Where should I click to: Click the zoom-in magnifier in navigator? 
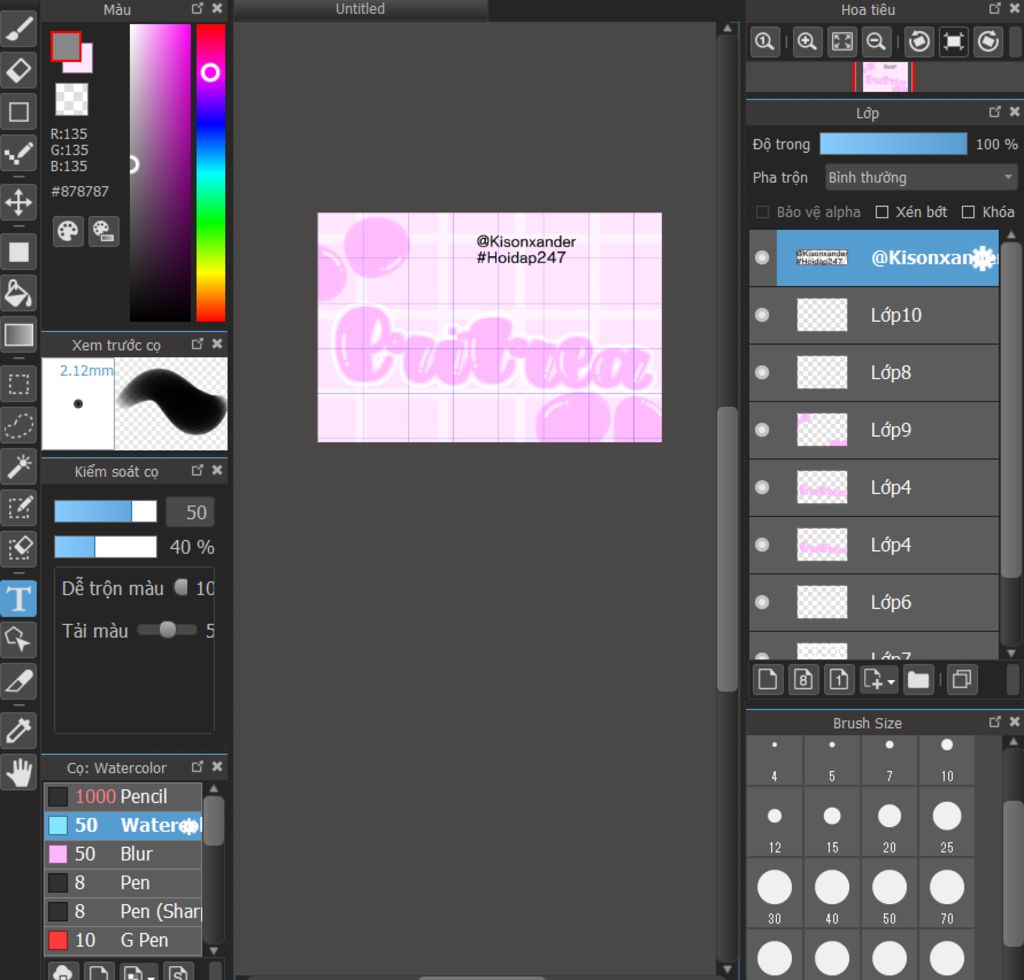point(807,42)
